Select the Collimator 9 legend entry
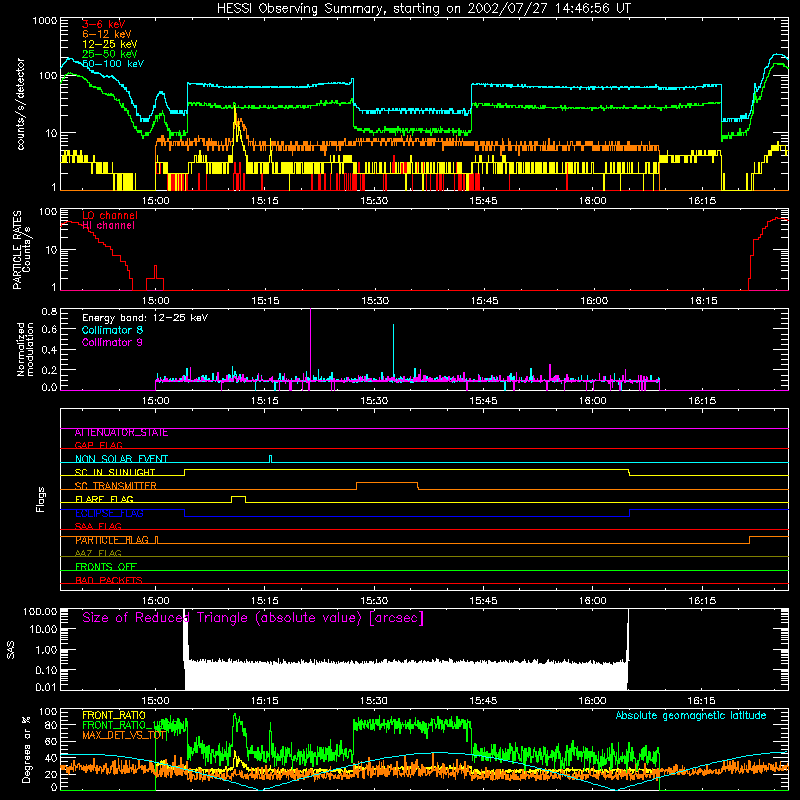 coord(112,342)
